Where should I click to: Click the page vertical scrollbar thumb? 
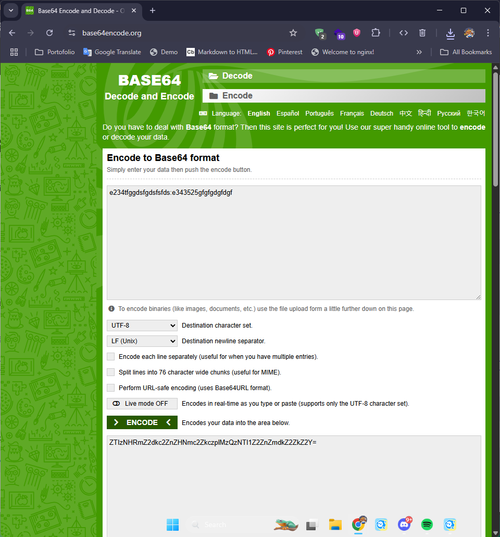click(x=495, y=129)
